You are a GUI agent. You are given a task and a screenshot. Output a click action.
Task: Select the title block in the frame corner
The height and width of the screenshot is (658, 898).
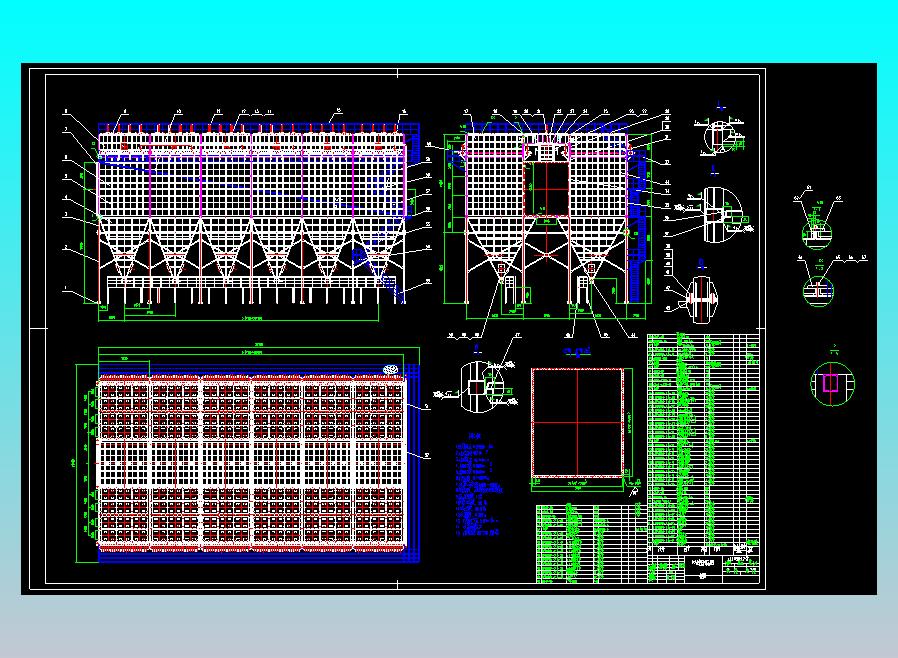coord(704,569)
